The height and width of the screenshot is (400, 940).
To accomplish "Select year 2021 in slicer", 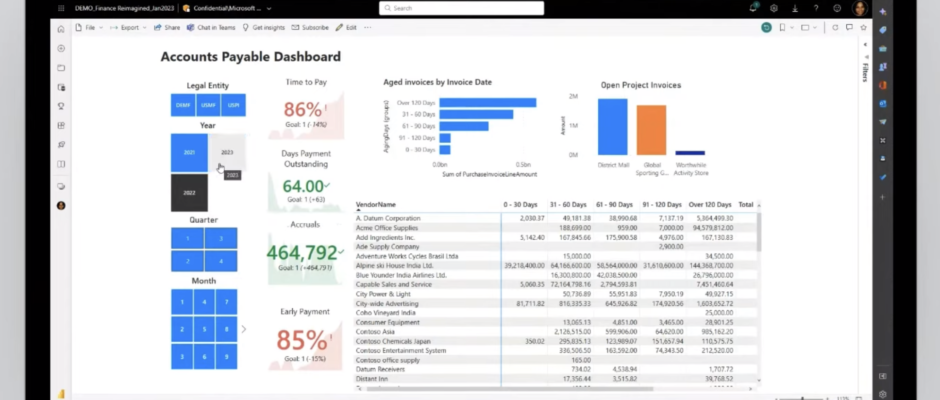I will (x=189, y=153).
